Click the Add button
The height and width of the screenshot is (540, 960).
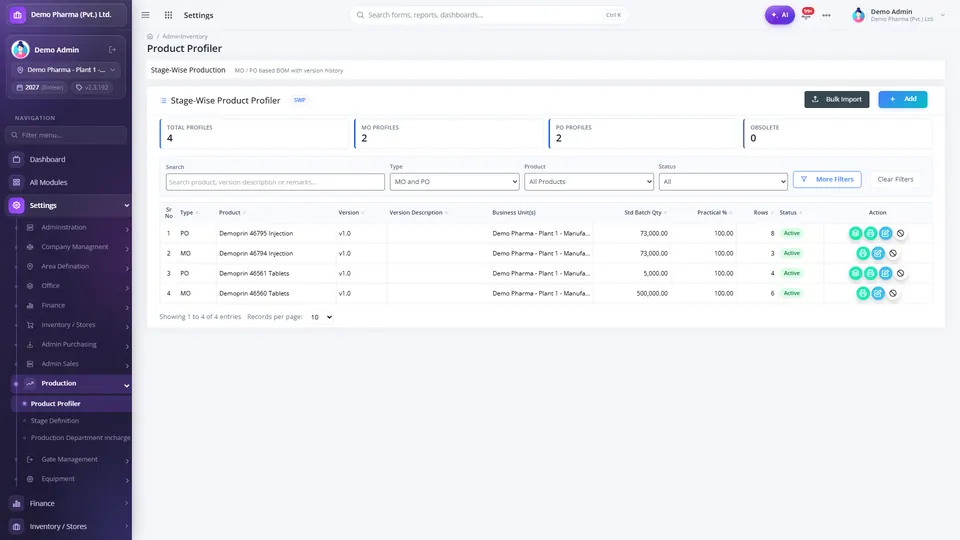(902, 99)
